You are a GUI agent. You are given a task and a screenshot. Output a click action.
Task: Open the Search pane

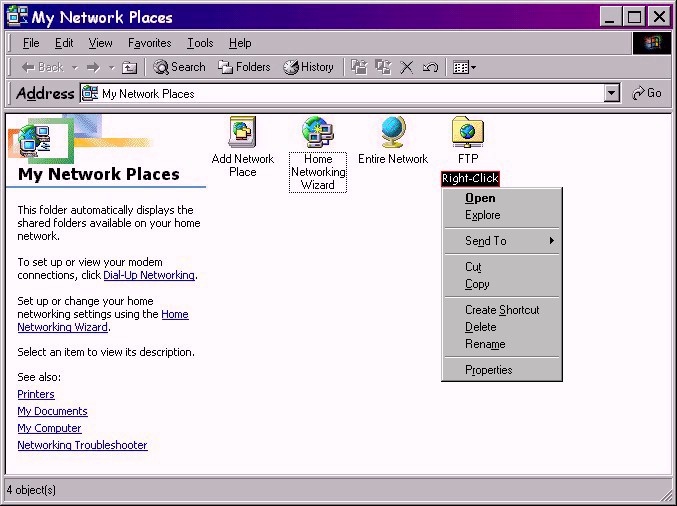point(179,67)
